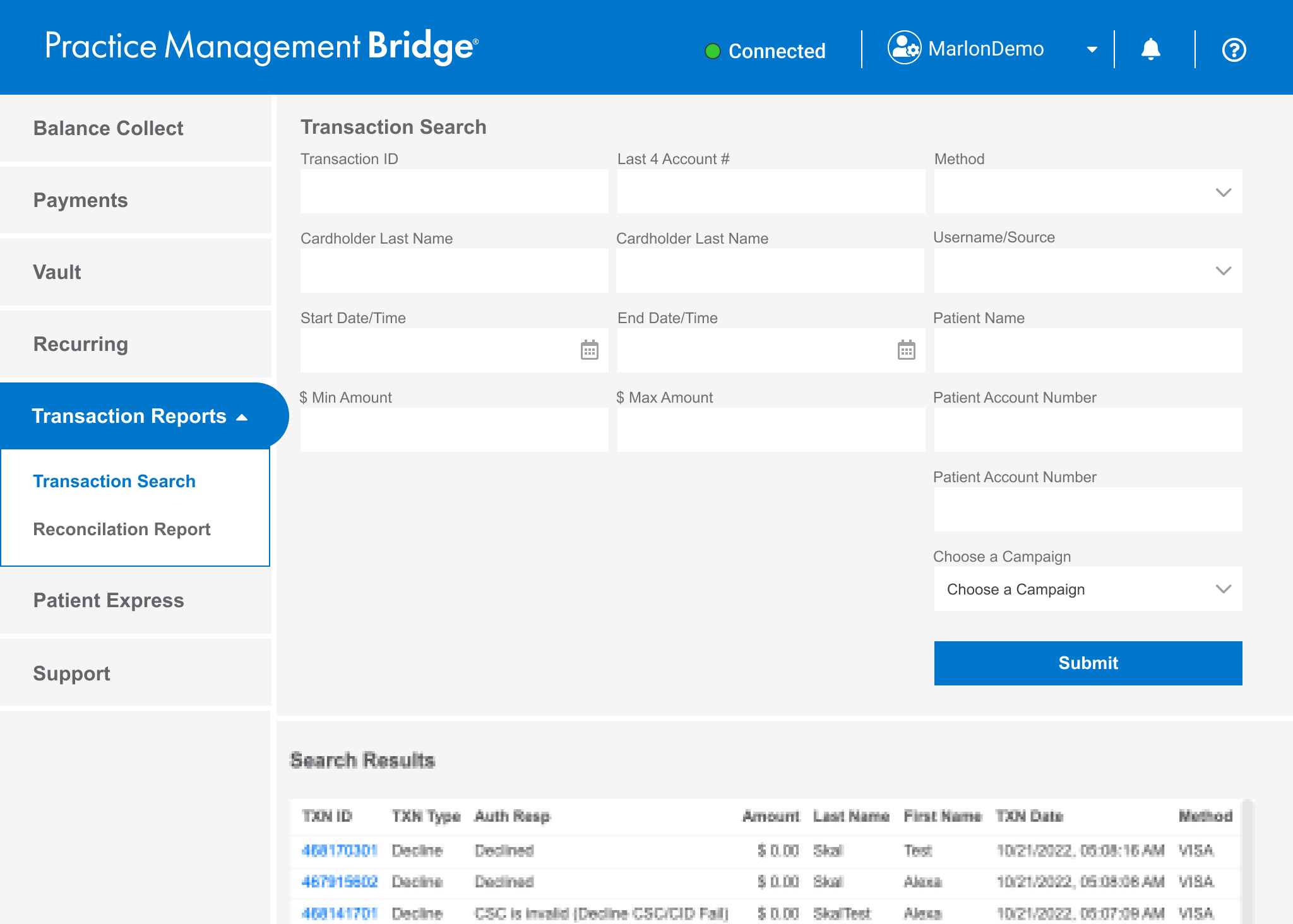1293x924 pixels.
Task: Open the Balance Collect menu item
Action: (109, 129)
